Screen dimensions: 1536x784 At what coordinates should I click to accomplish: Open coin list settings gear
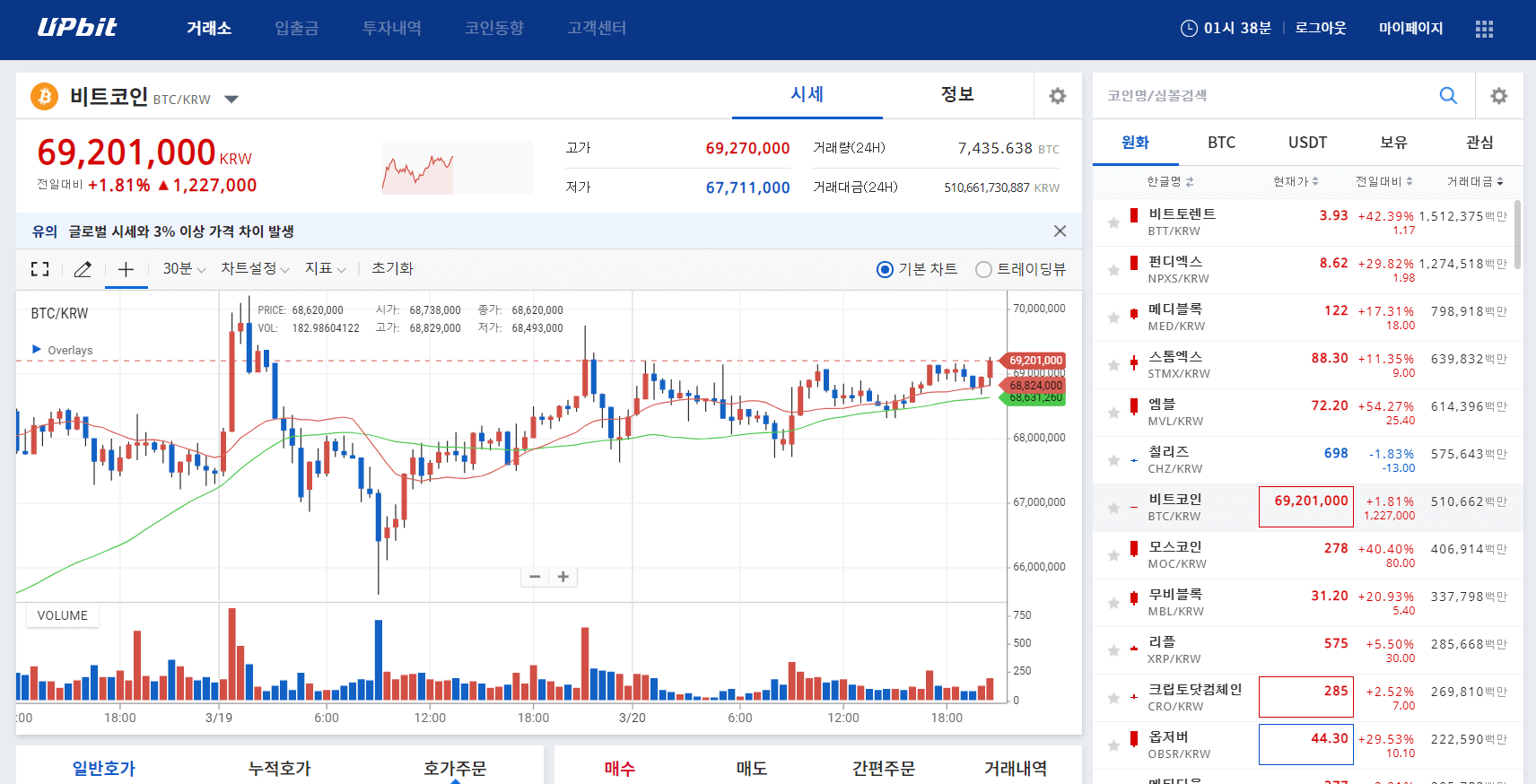click(1499, 96)
